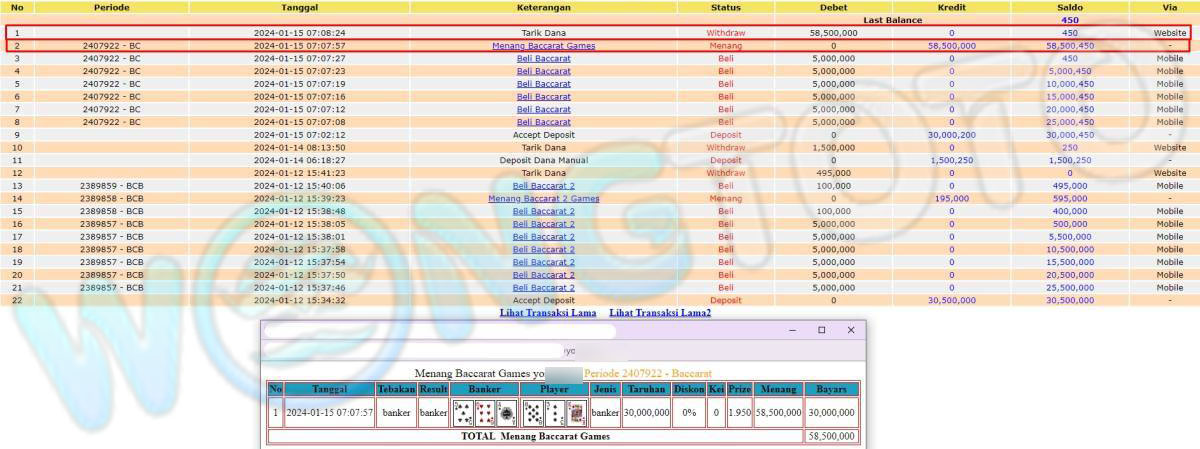Click the Player face card image
Viewport: 1200px width, 449px height.
tap(576, 411)
